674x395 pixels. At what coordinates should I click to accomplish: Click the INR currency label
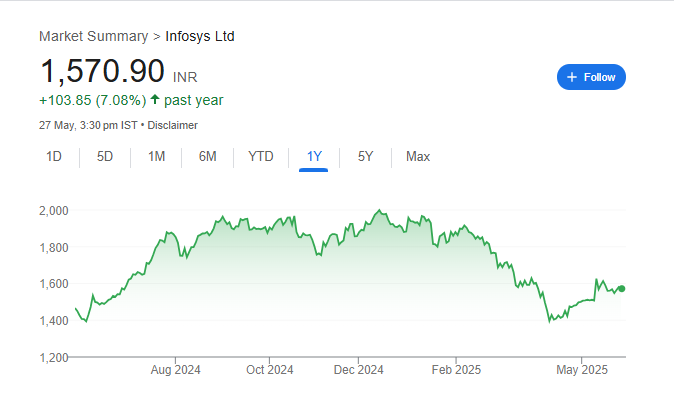click(185, 77)
